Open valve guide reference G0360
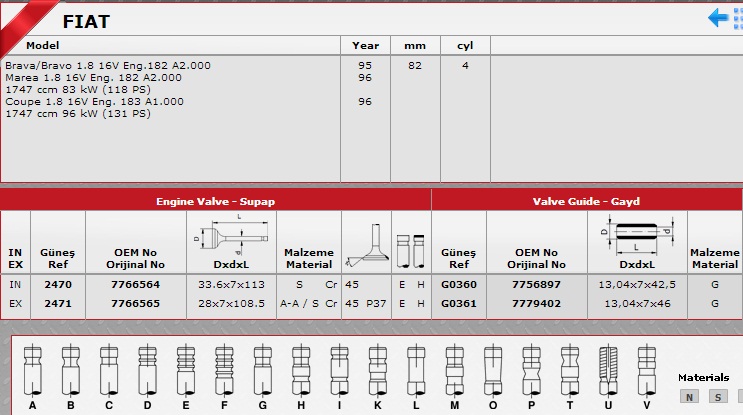The height and width of the screenshot is (415, 743). point(459,284)
